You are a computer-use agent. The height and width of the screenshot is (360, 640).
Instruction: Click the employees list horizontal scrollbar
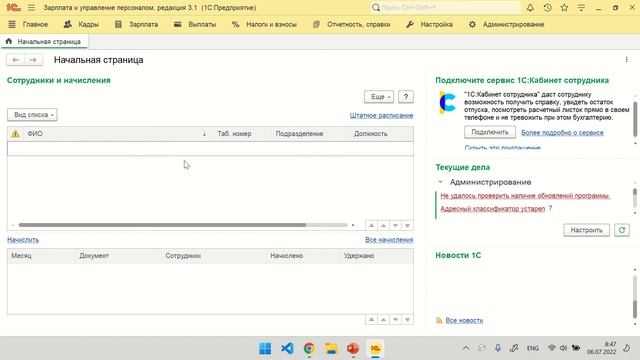(162, 225)
